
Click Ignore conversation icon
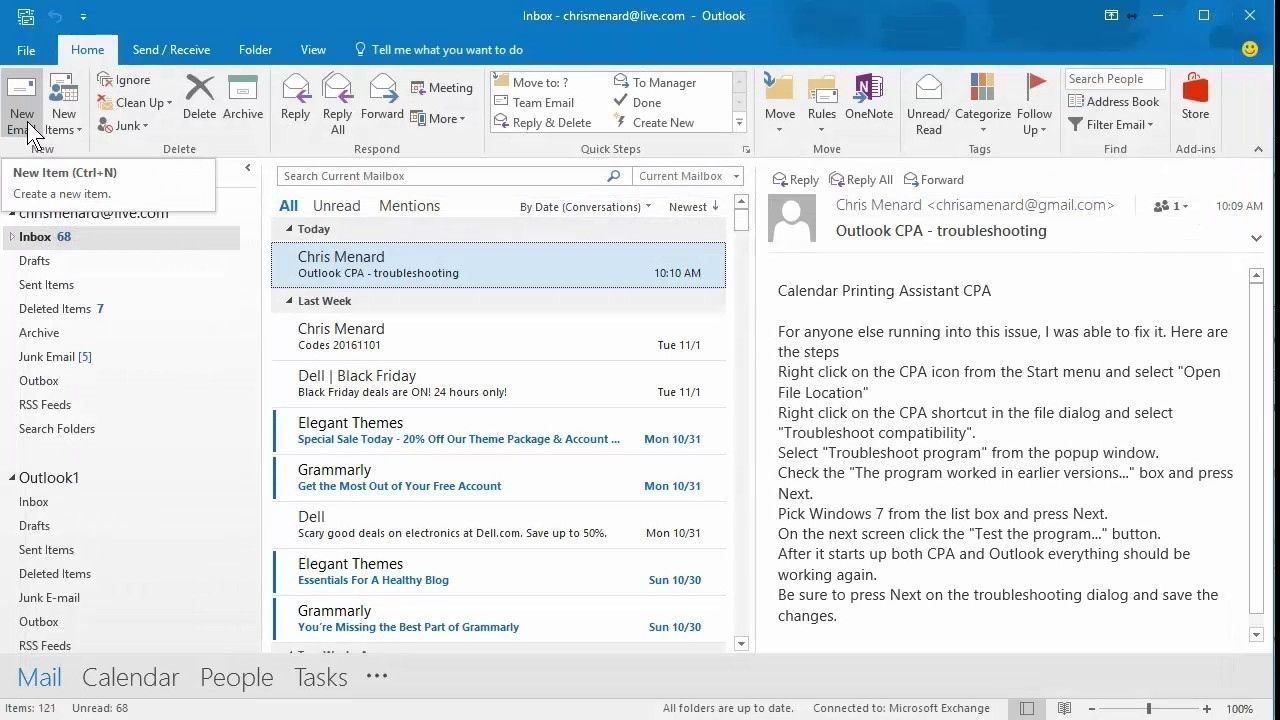click(x=105, y=80)
